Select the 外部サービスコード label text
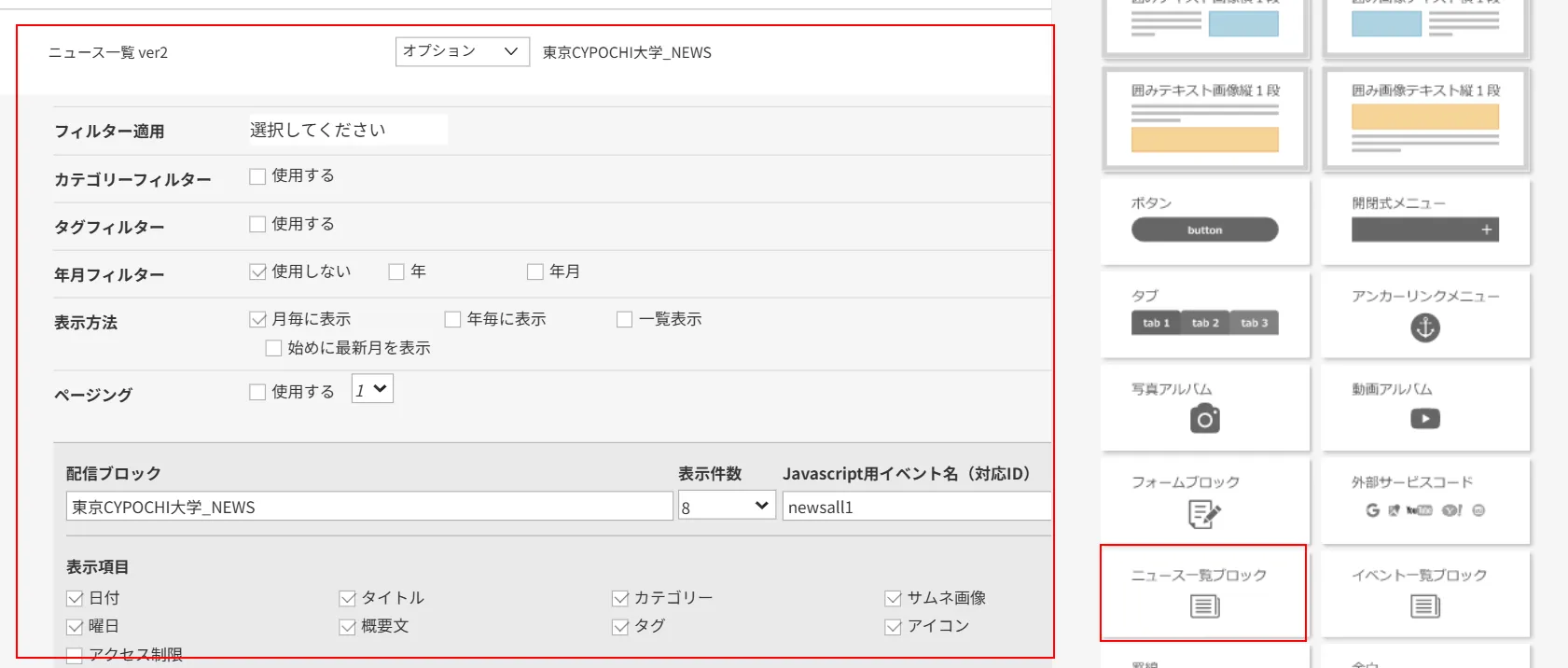This screenshot has height=668, width=1568. tap(1412, 482)
